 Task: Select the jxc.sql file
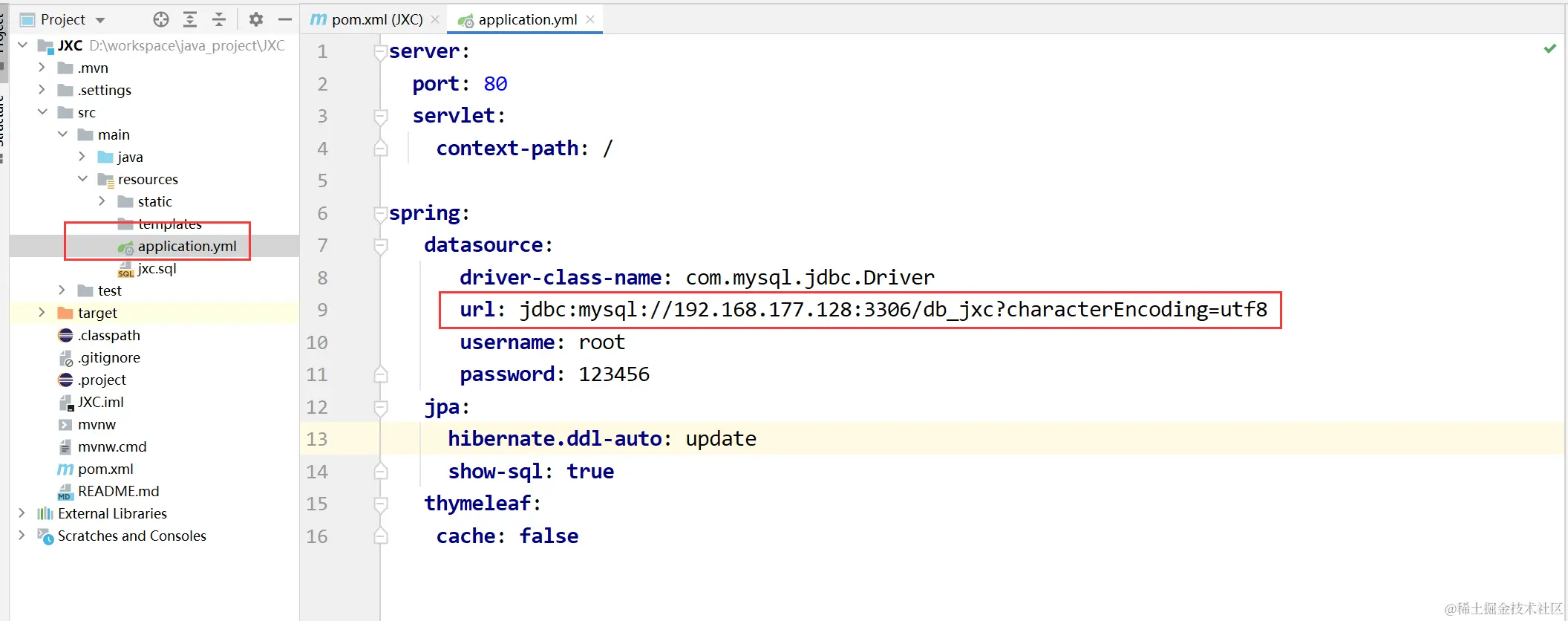pos(157,268)
